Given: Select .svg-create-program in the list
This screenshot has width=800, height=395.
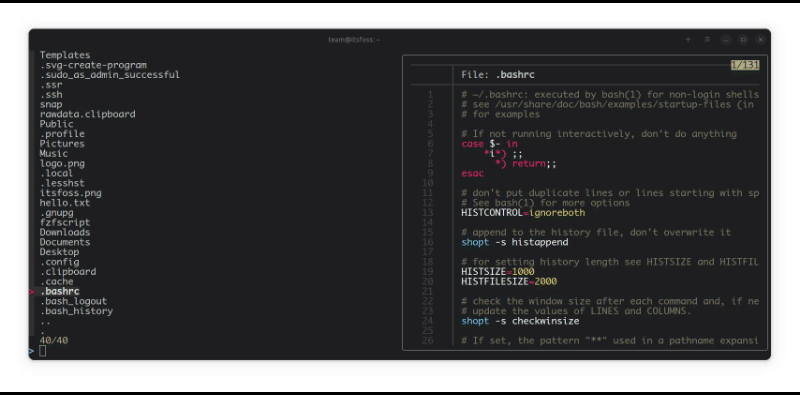Looking at the screenshot, I should (93, 65).
